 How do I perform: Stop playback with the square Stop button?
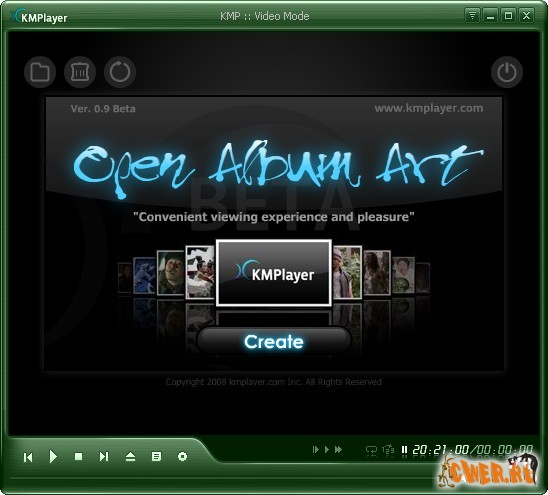click(78, 457)
